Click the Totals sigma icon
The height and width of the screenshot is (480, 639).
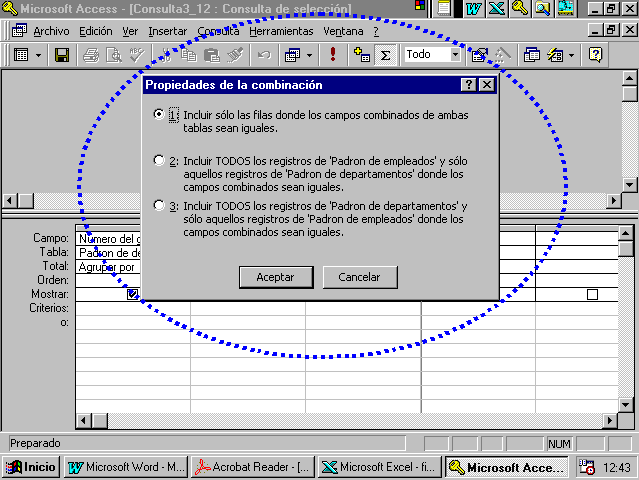[385, 55]
